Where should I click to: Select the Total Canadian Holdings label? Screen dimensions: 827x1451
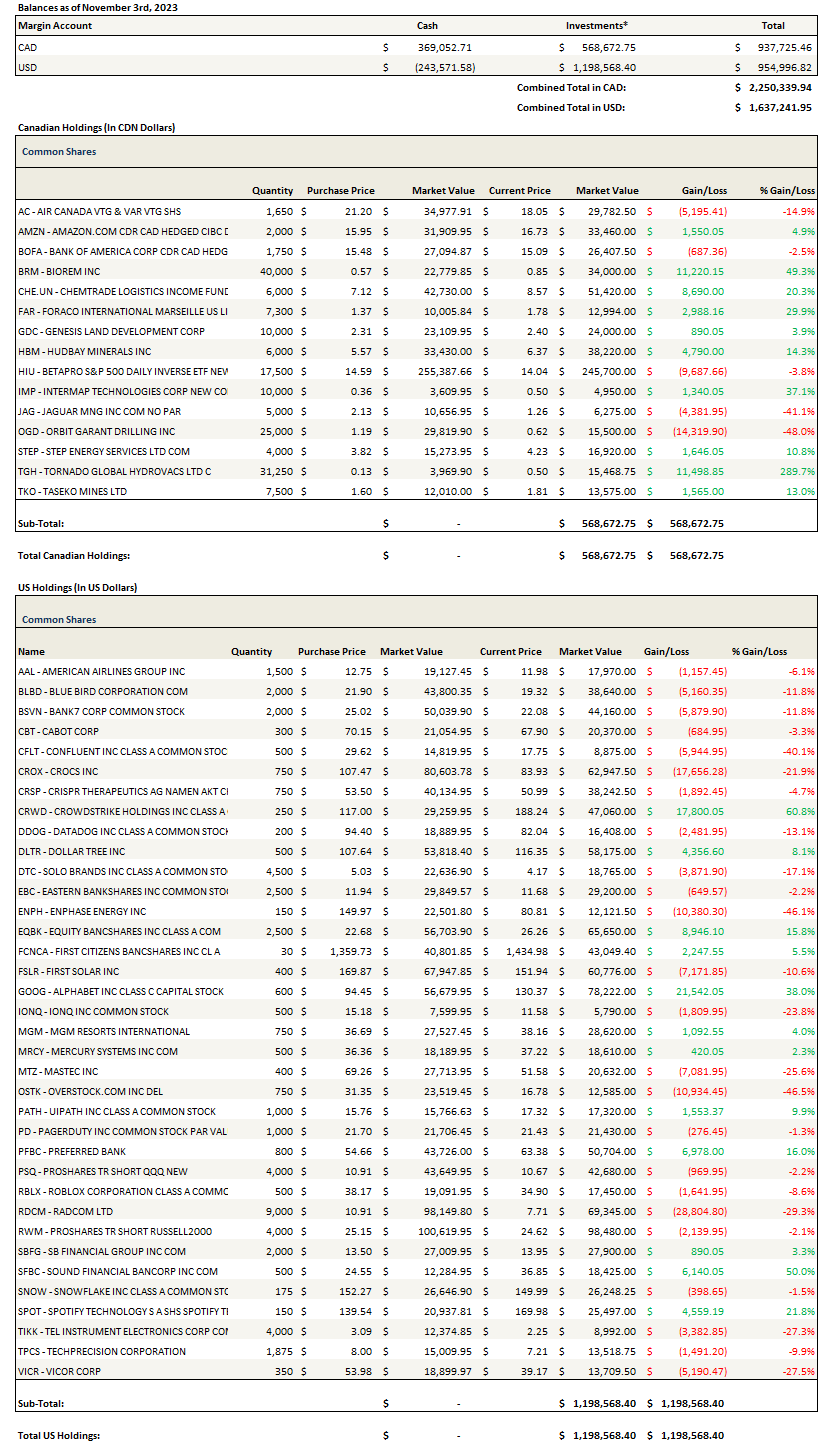tap(74, 555)
